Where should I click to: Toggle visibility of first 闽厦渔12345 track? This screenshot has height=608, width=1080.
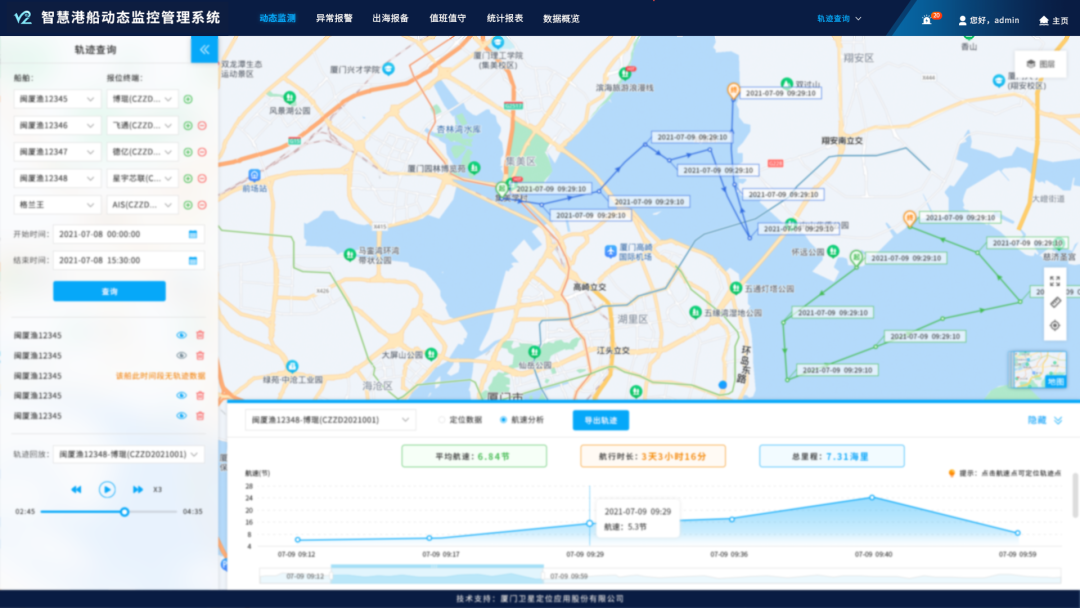coord(182,335)
